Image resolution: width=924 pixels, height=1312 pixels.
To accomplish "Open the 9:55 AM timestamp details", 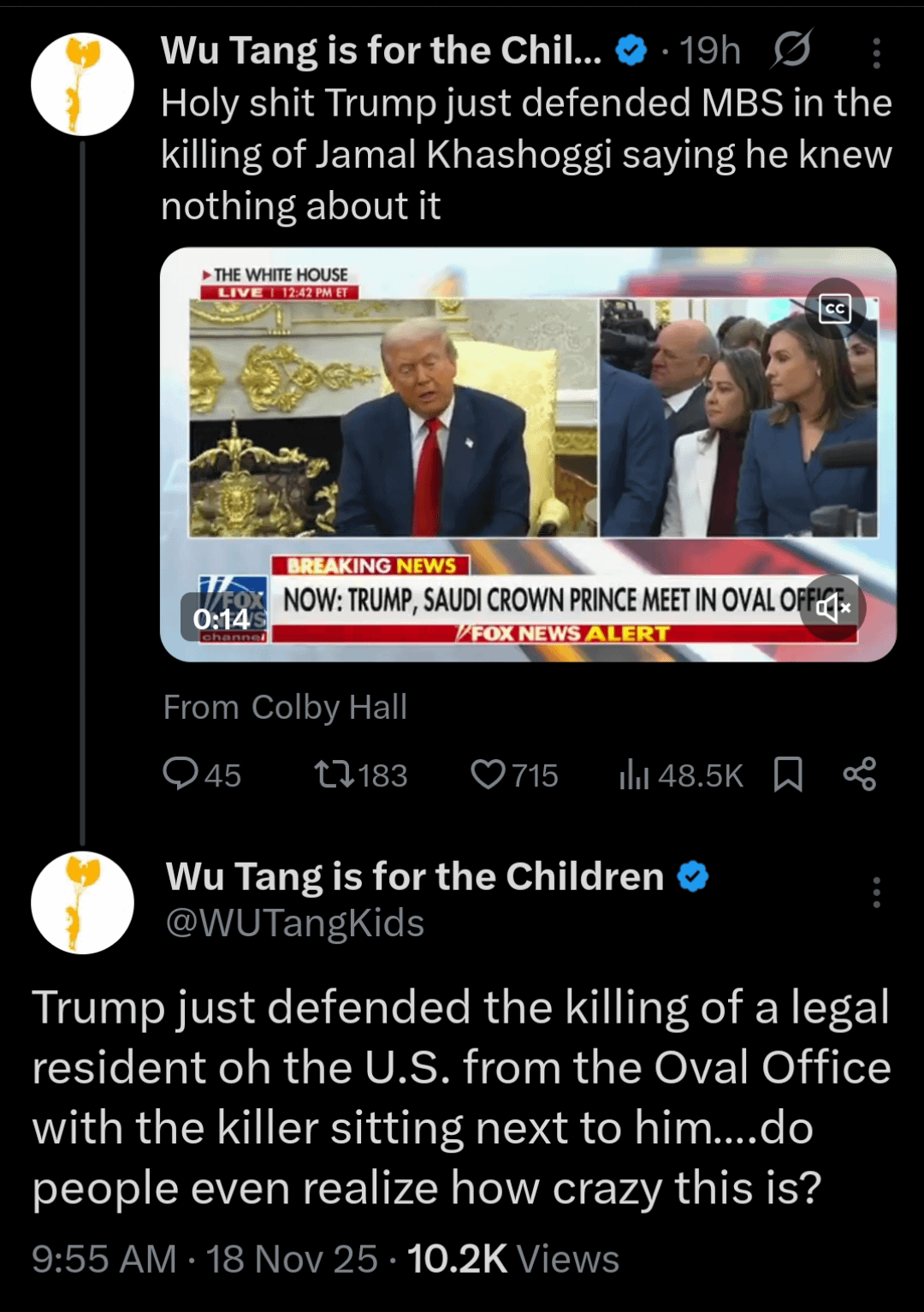I will (x=104, y=1259).
